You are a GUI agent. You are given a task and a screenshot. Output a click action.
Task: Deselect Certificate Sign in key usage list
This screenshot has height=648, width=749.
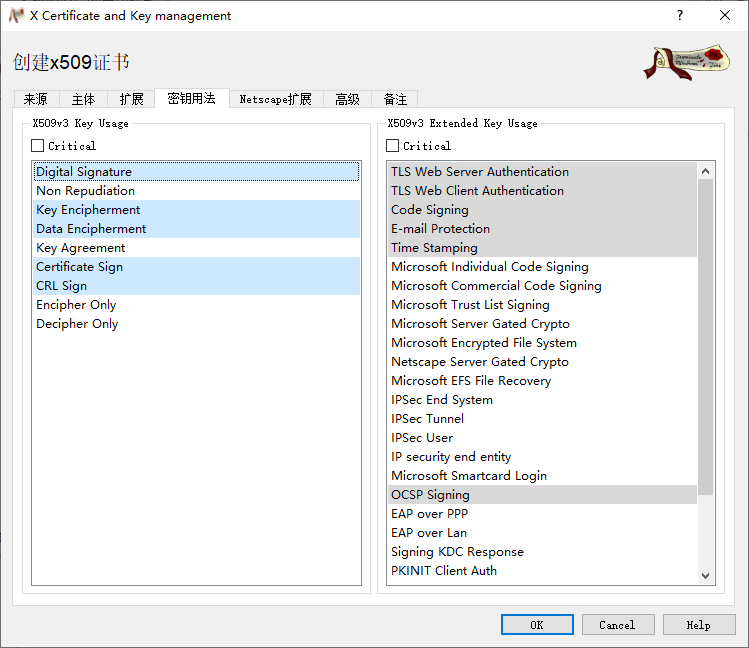click(79, 267)
